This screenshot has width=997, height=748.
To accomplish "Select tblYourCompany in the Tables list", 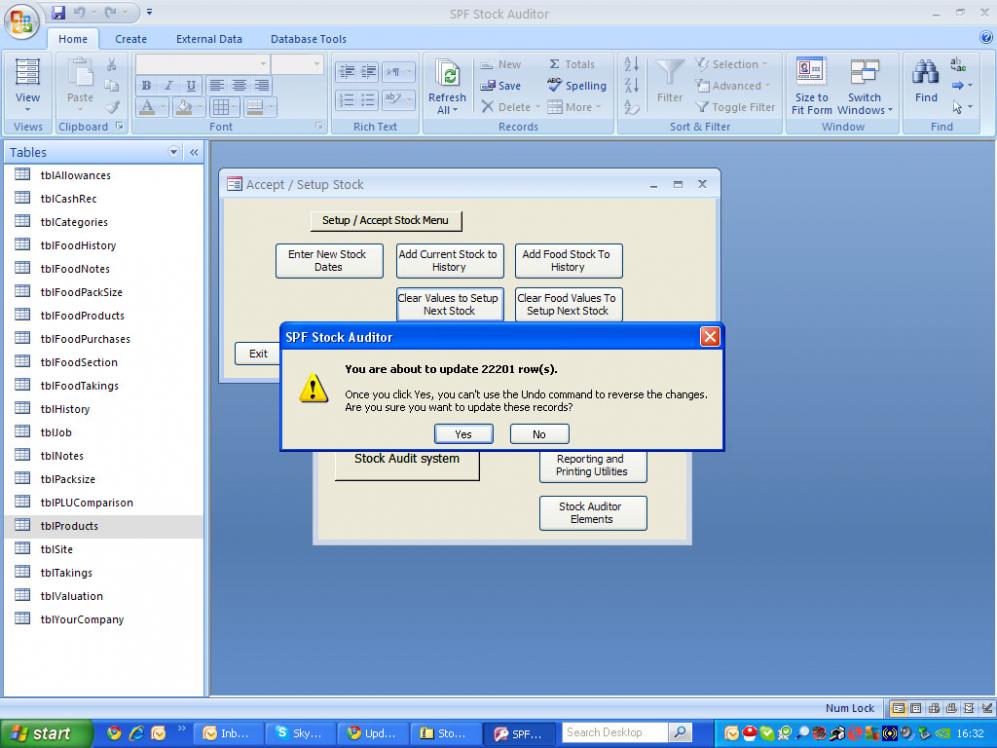I will coord(103,620).
